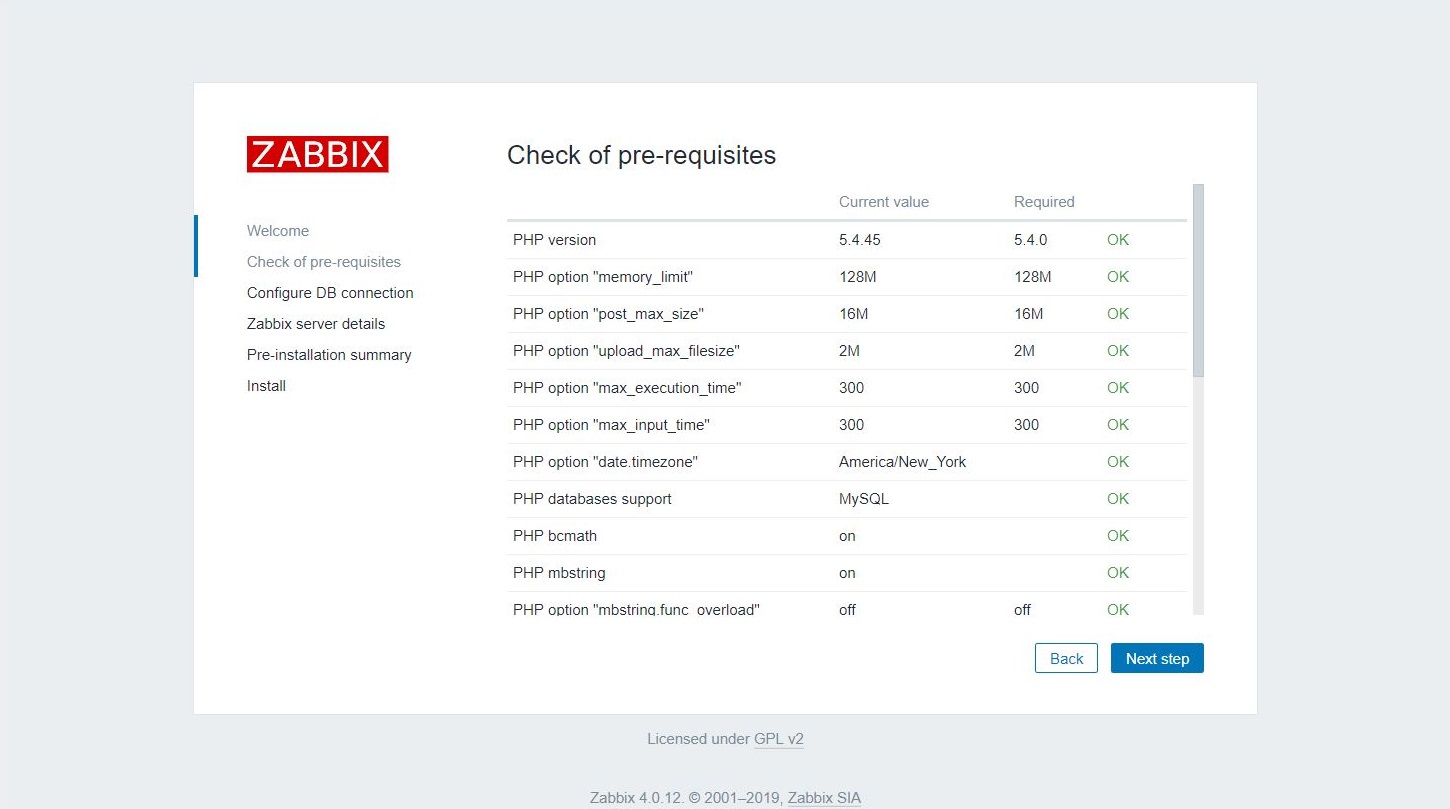Click the America/New_York value
Viewport: 1450px width, 809px height.
[902, 462]
